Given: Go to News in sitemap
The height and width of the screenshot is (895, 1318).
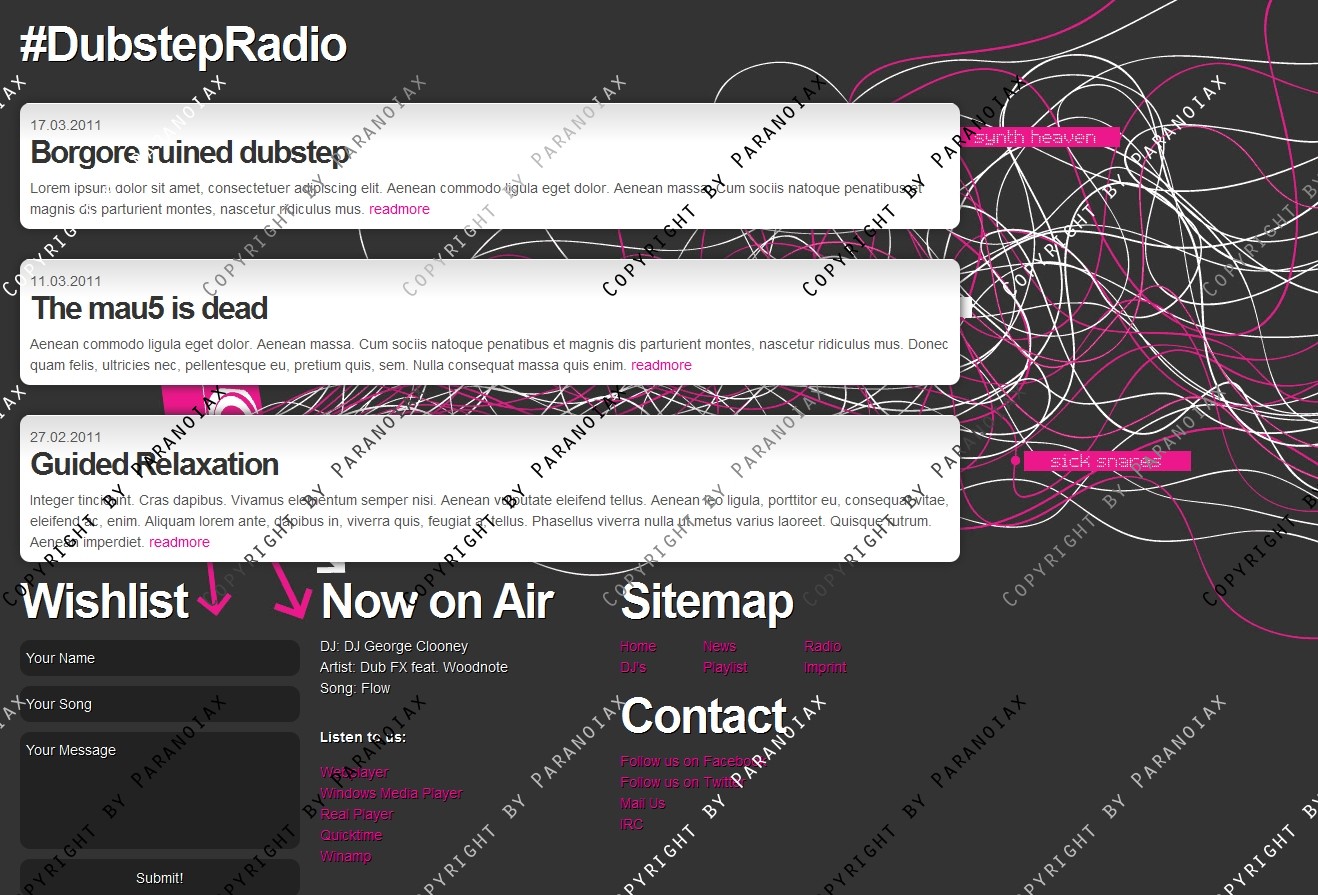Looking at the screenshot, I should click(x=719, y=646).
